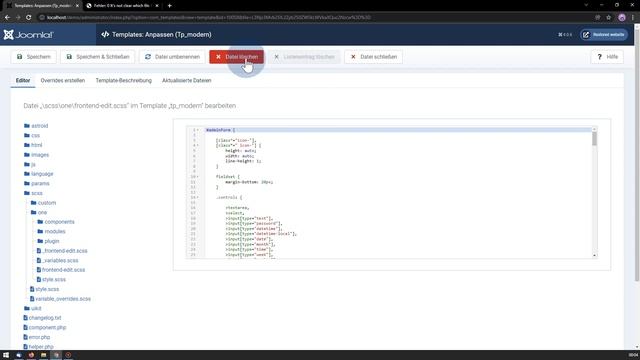640x360 pixels.
Task: Open helper.php file
Action: point(38,347)
